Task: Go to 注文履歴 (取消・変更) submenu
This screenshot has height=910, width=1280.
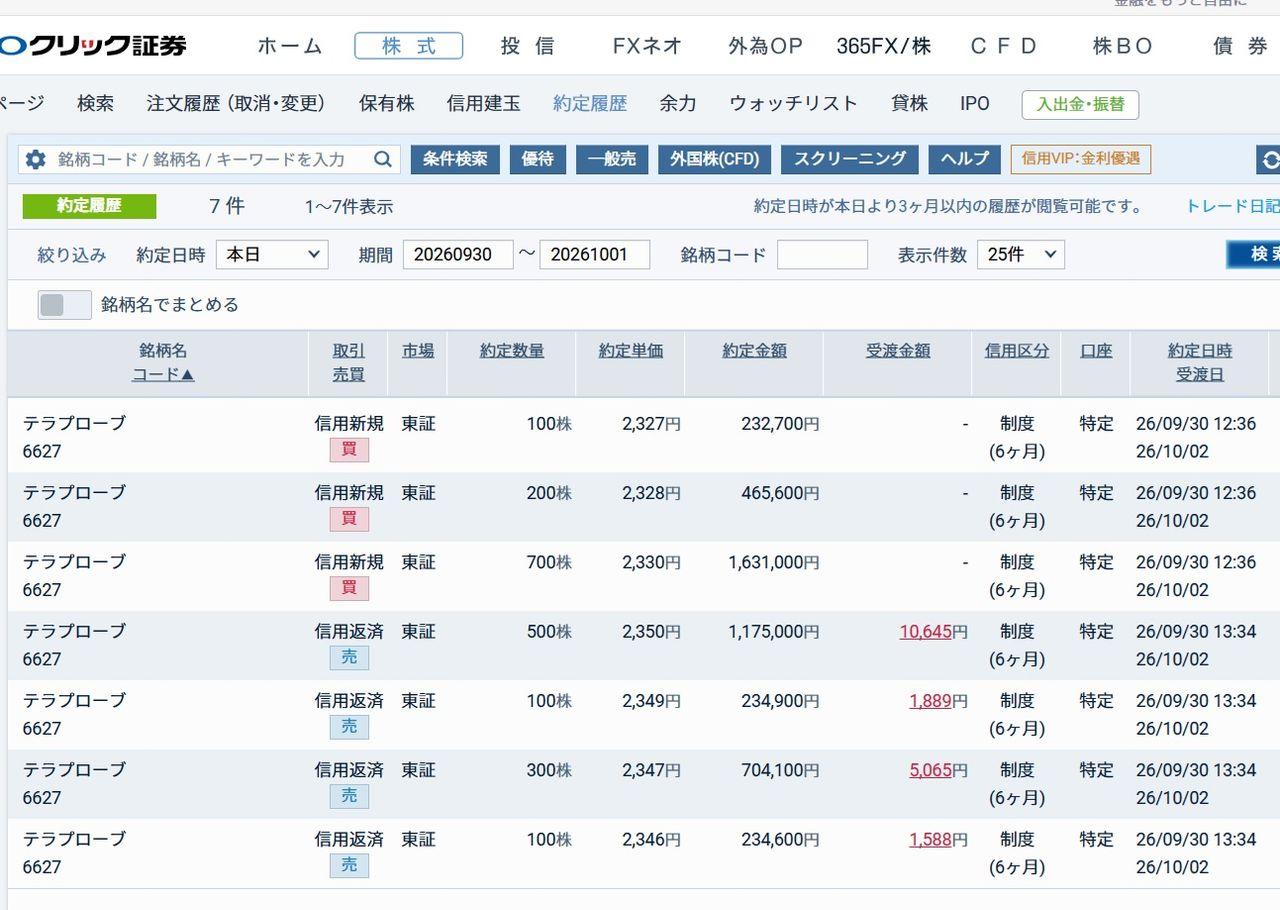Action: tap(236, 103)
